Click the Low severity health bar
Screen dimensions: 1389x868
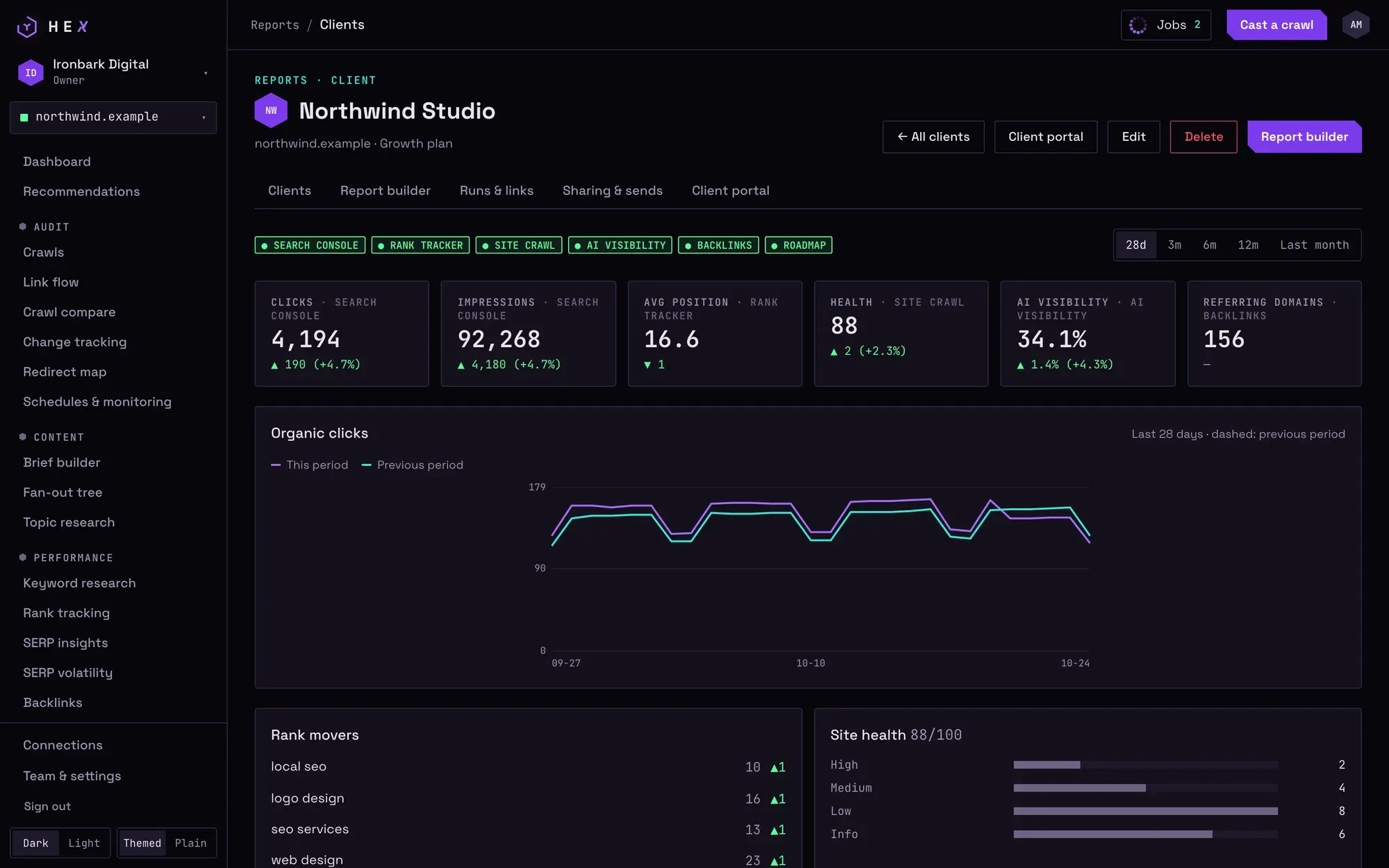[1145, 811]
